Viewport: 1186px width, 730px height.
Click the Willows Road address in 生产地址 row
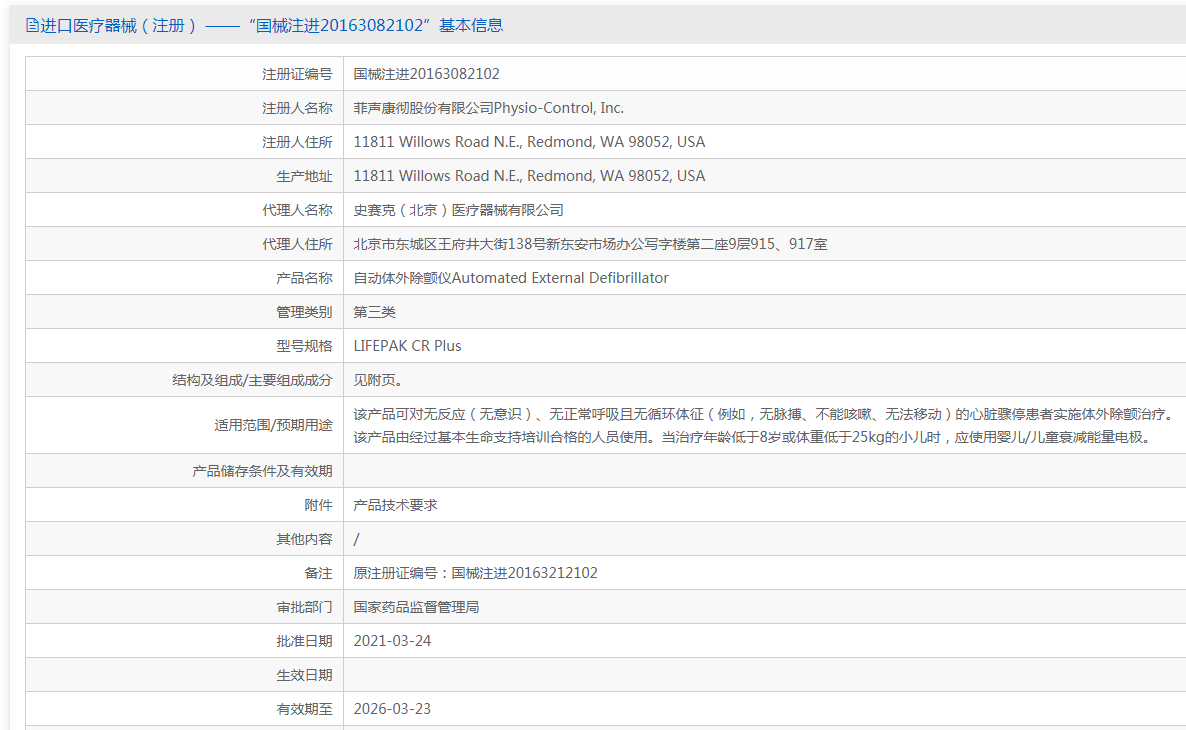point(529,176)
